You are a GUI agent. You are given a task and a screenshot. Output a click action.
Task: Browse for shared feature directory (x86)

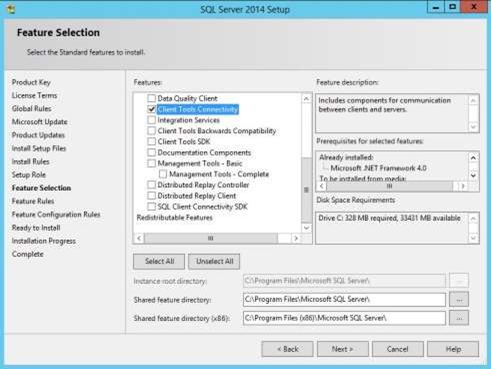point(459,318)
